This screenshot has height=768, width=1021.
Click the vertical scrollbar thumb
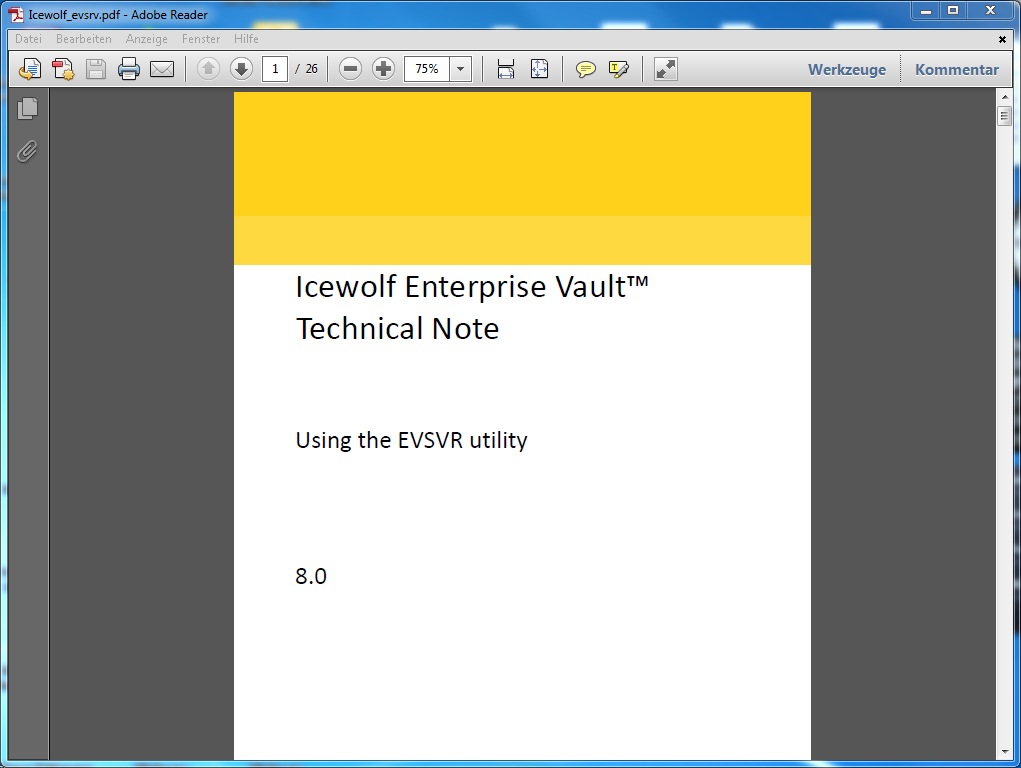(x=1004, y=116)
